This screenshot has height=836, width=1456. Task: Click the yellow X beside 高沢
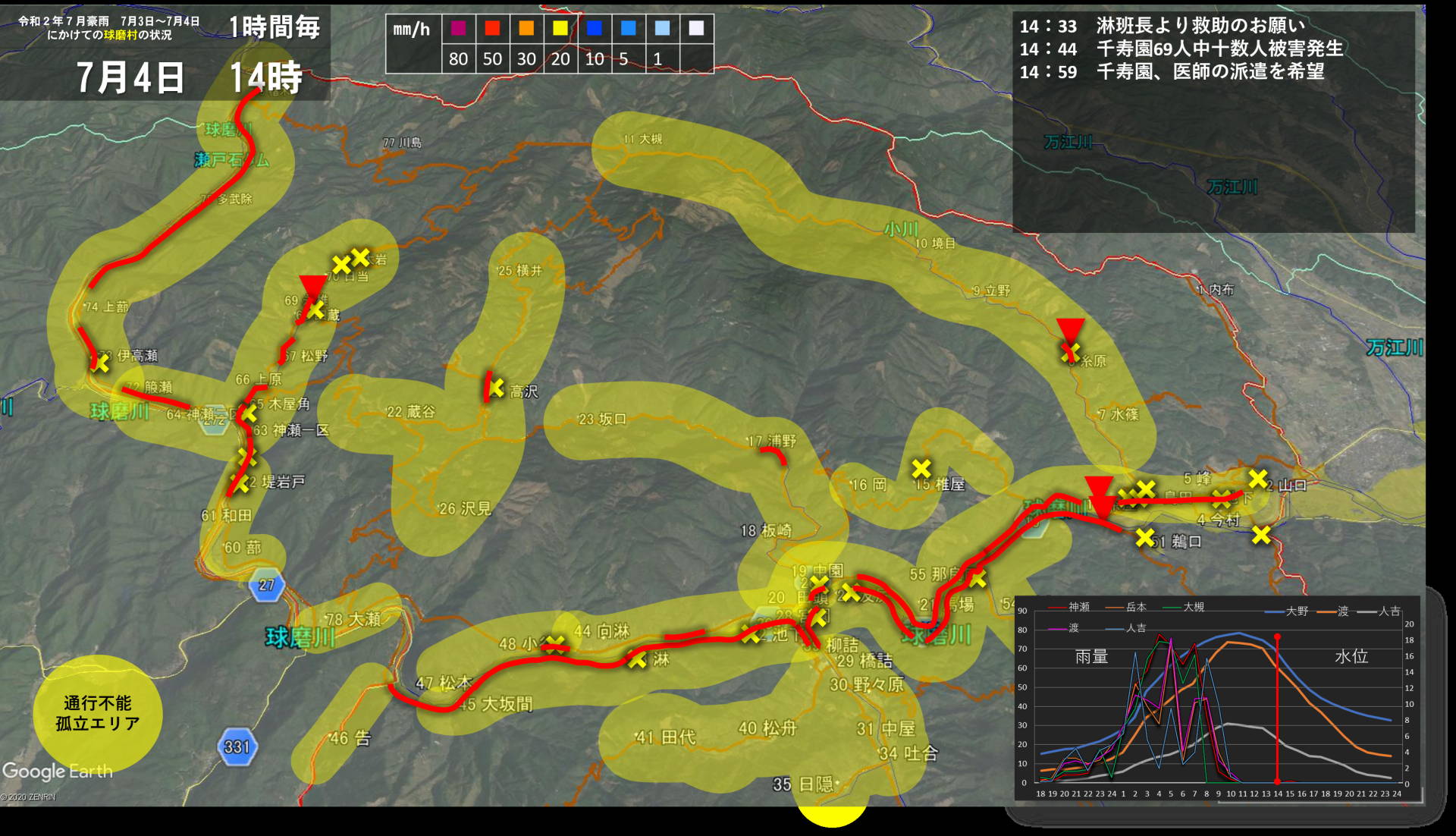tap(496, 388)
